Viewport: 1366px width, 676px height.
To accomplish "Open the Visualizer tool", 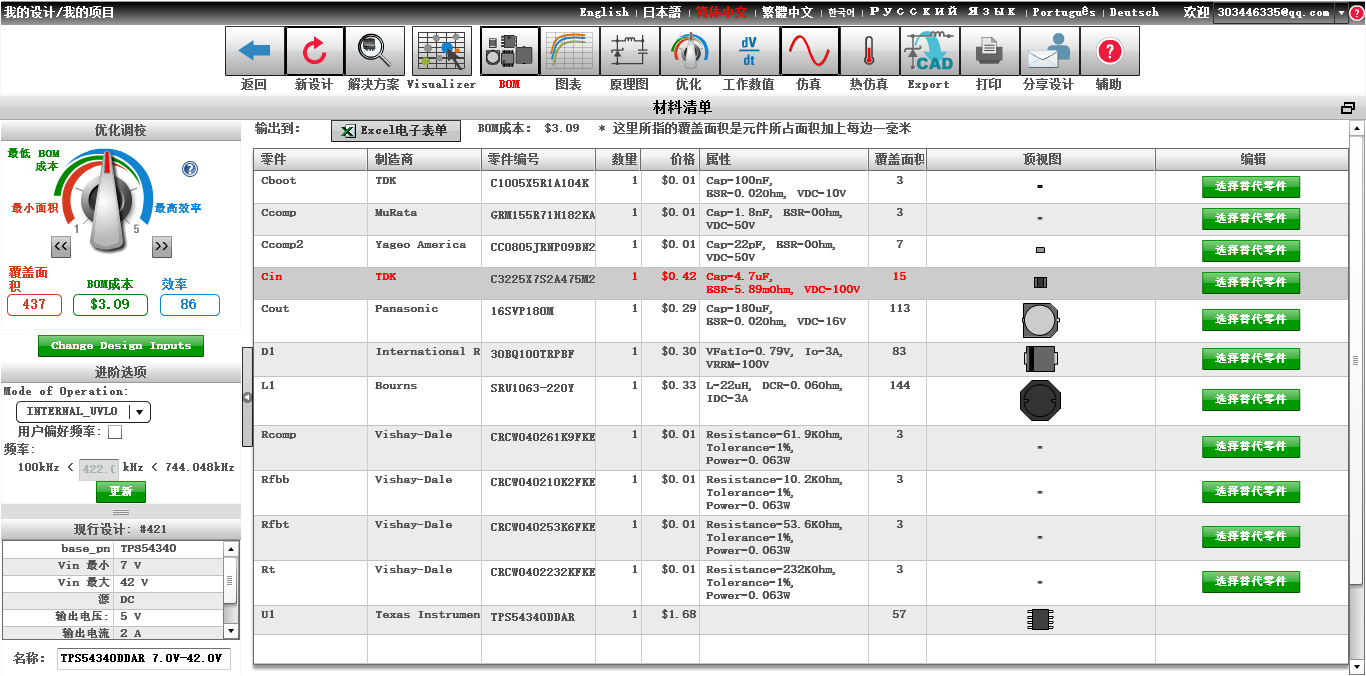I will pos(441,51).
